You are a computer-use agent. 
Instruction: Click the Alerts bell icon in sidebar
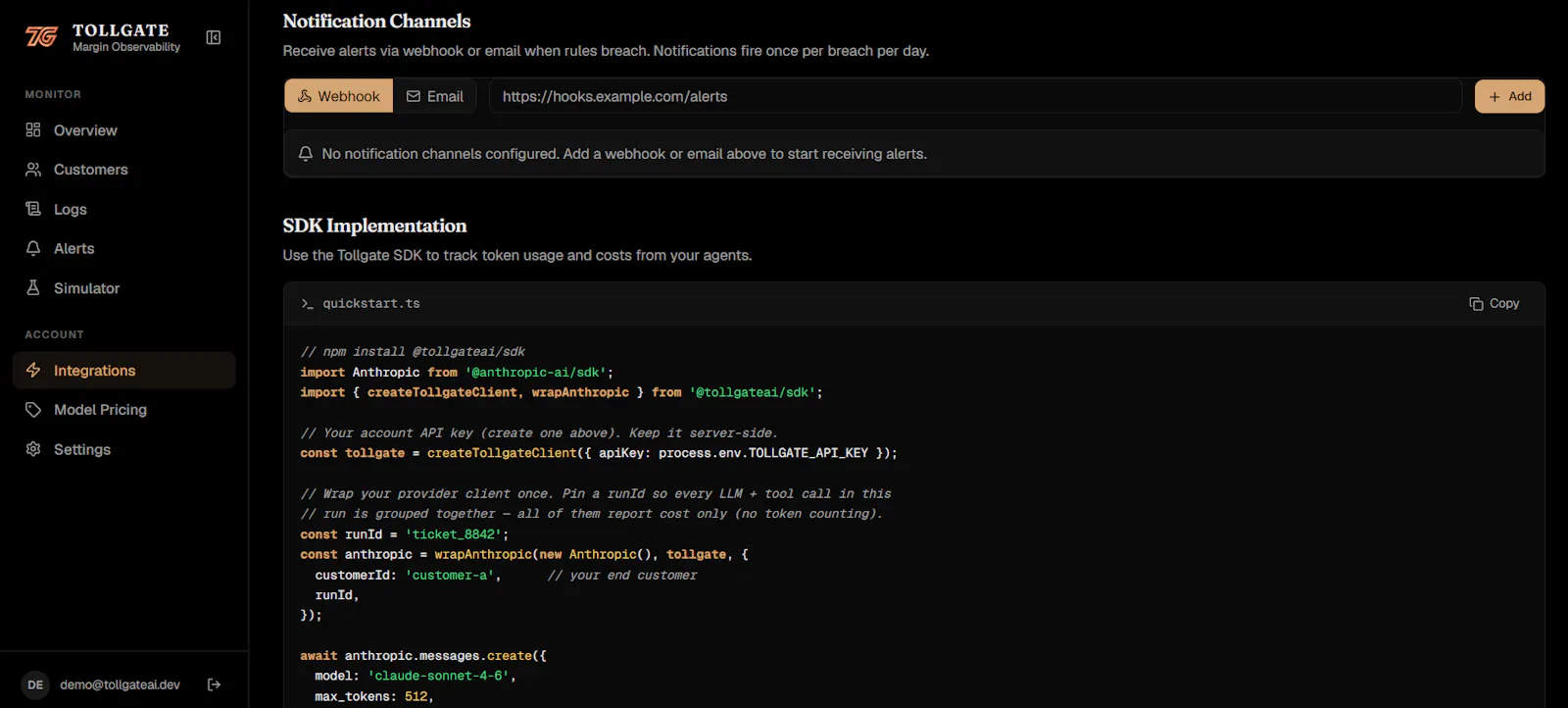coord(33,248)
